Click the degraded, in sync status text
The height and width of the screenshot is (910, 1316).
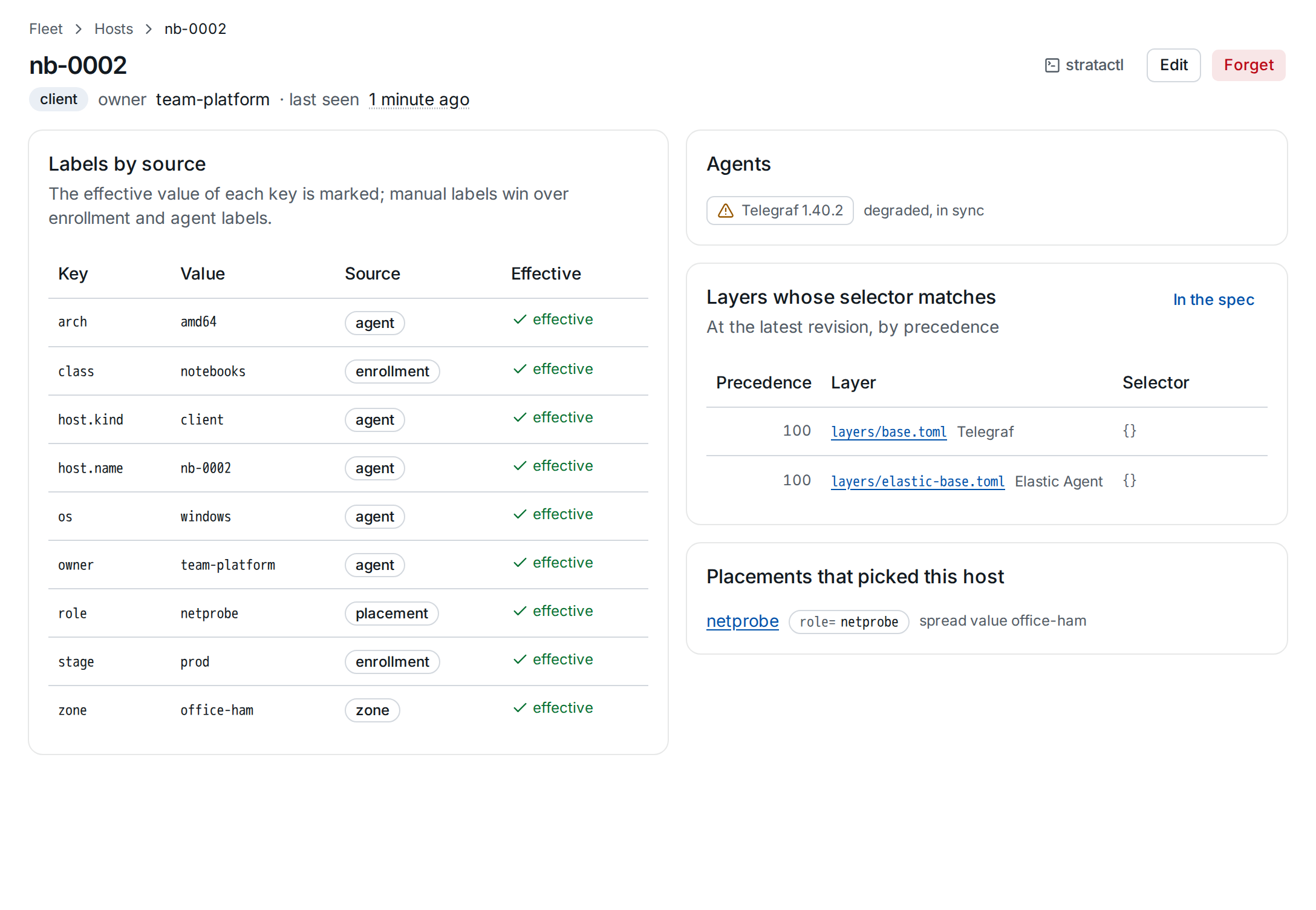(x=923, y=211)
